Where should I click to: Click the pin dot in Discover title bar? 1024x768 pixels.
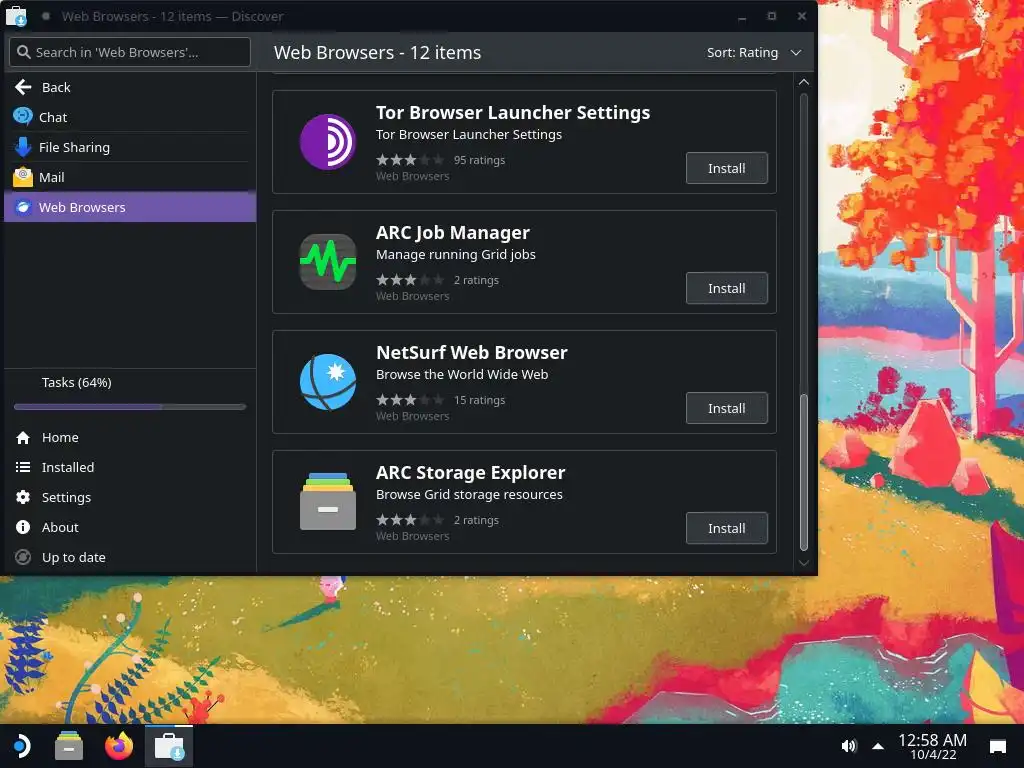(46, 16)
